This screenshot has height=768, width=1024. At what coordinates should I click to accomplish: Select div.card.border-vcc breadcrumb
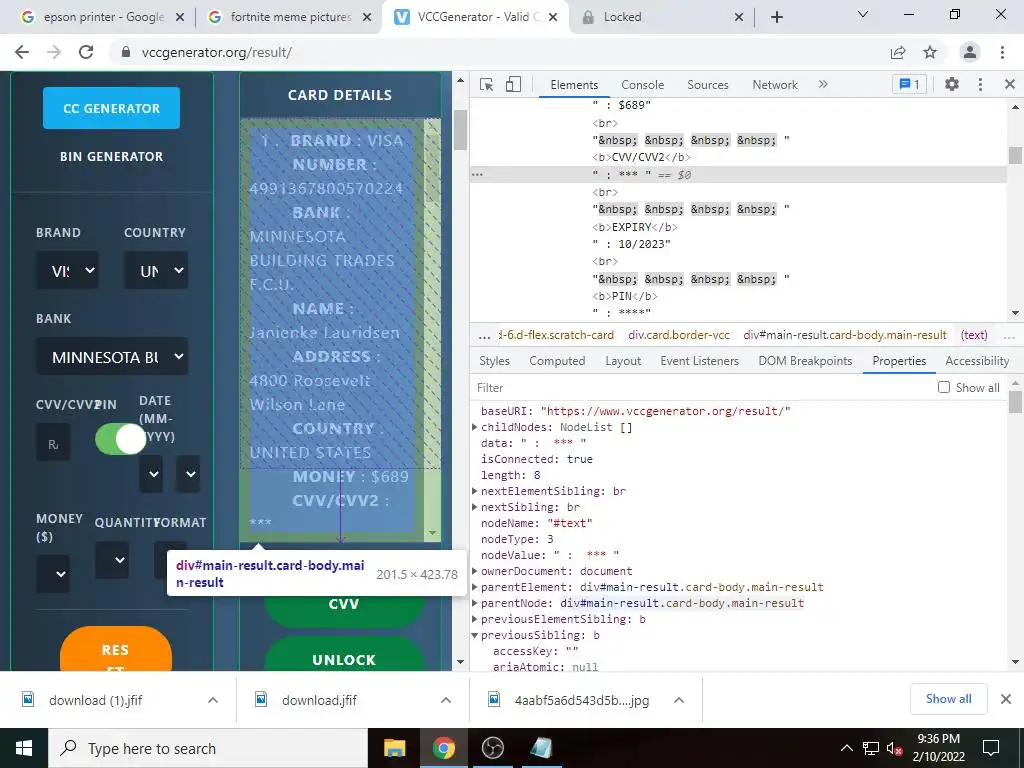[679, 335]
